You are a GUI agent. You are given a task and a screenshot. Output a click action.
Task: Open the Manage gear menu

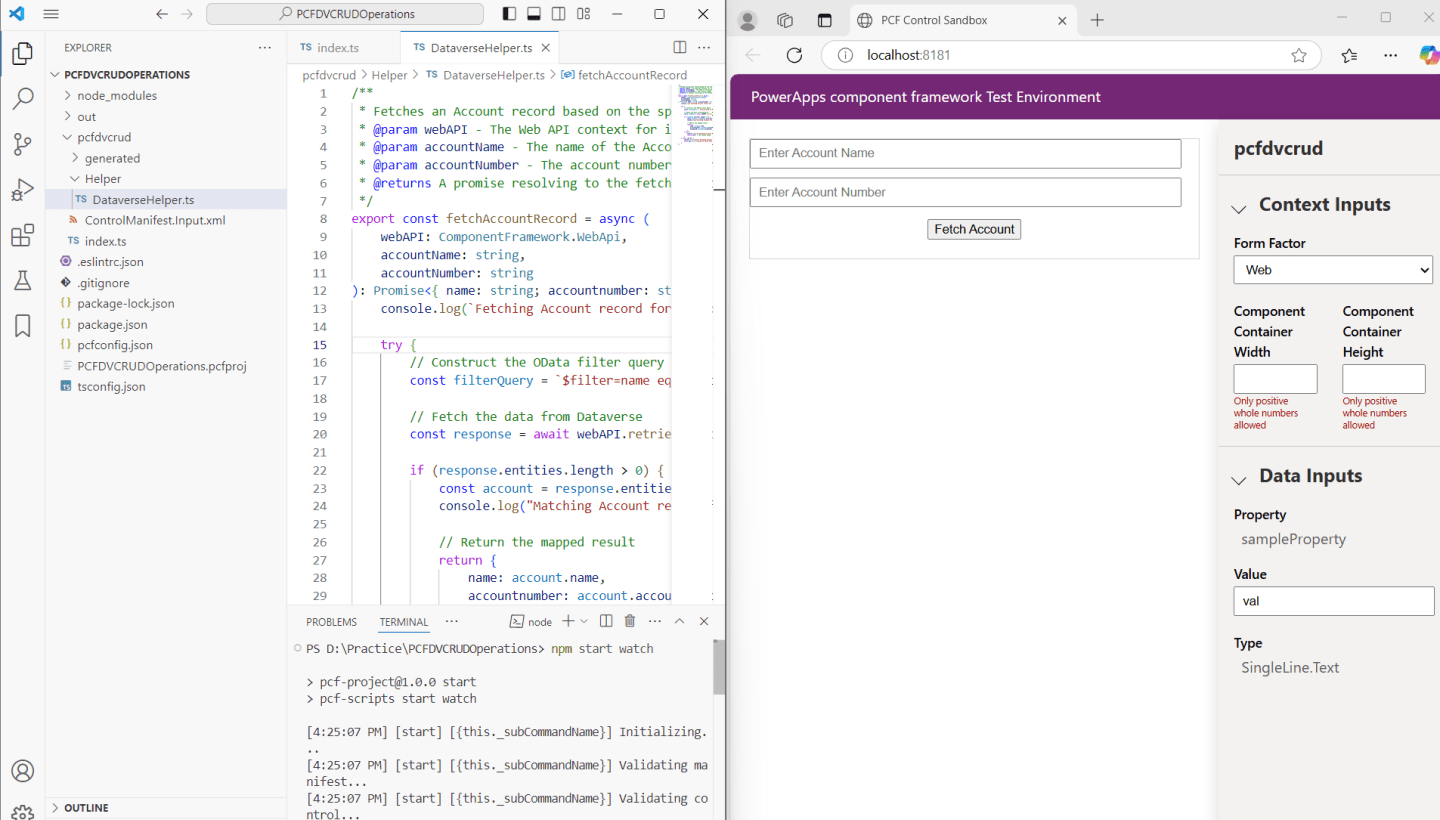[22, 812]
